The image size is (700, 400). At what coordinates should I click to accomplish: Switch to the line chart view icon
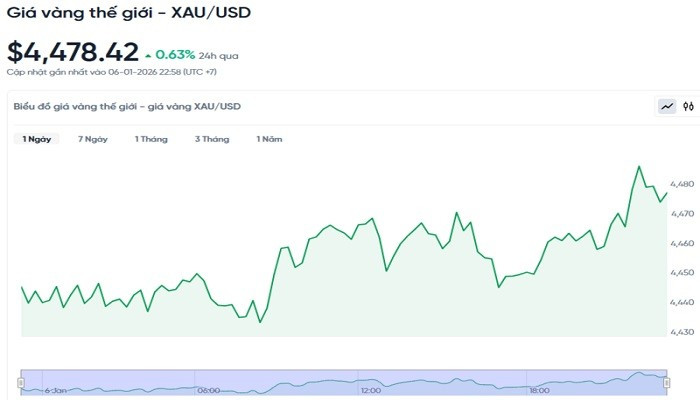(667, 106)
